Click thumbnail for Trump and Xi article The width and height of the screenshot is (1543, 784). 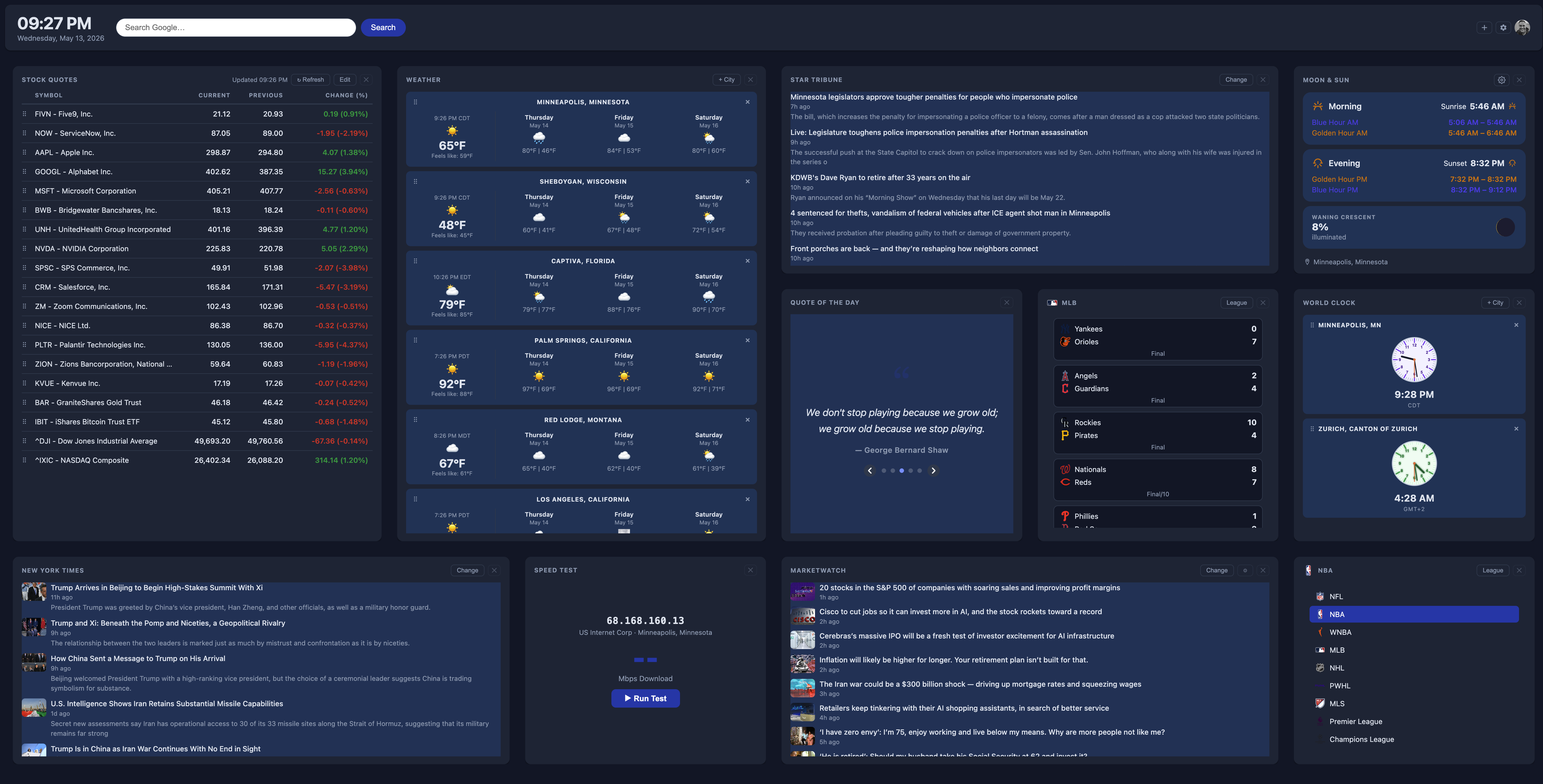point(34,627)
